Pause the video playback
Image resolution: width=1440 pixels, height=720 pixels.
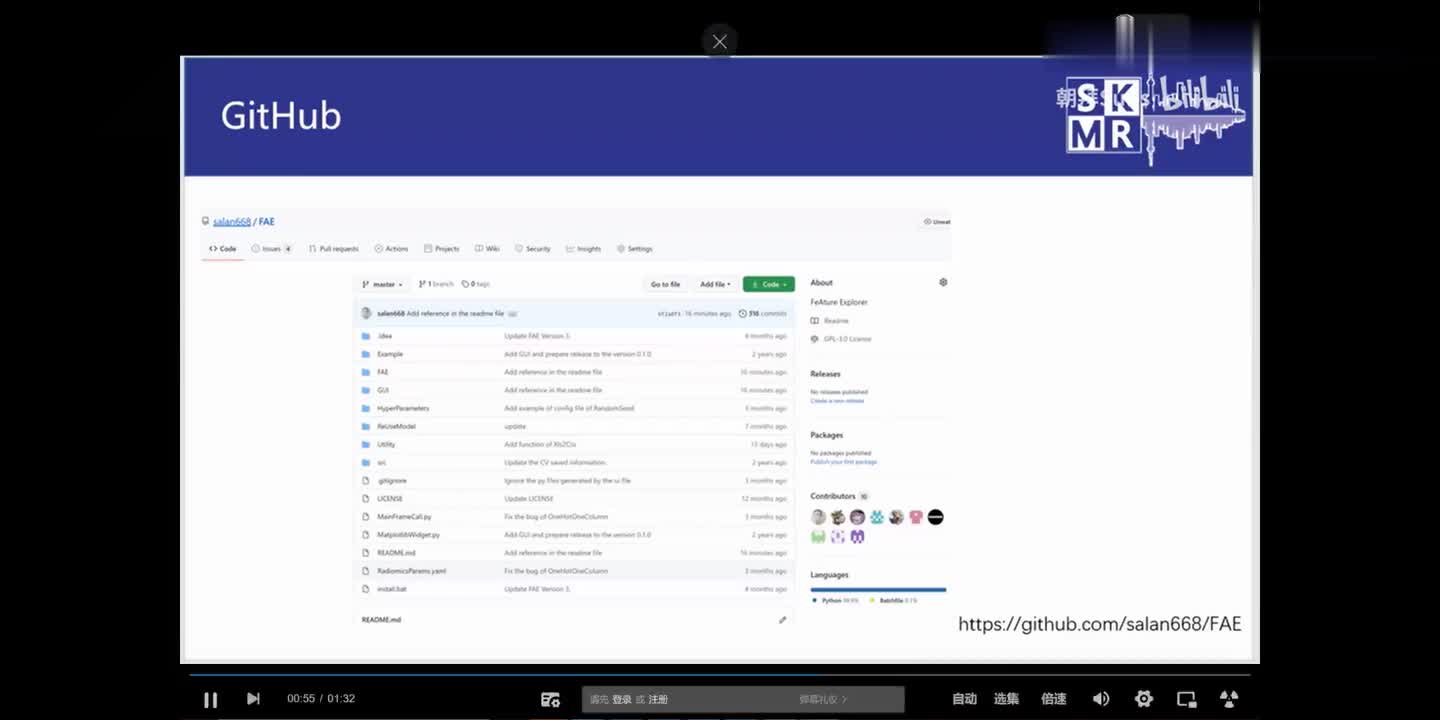pos(210,699)
